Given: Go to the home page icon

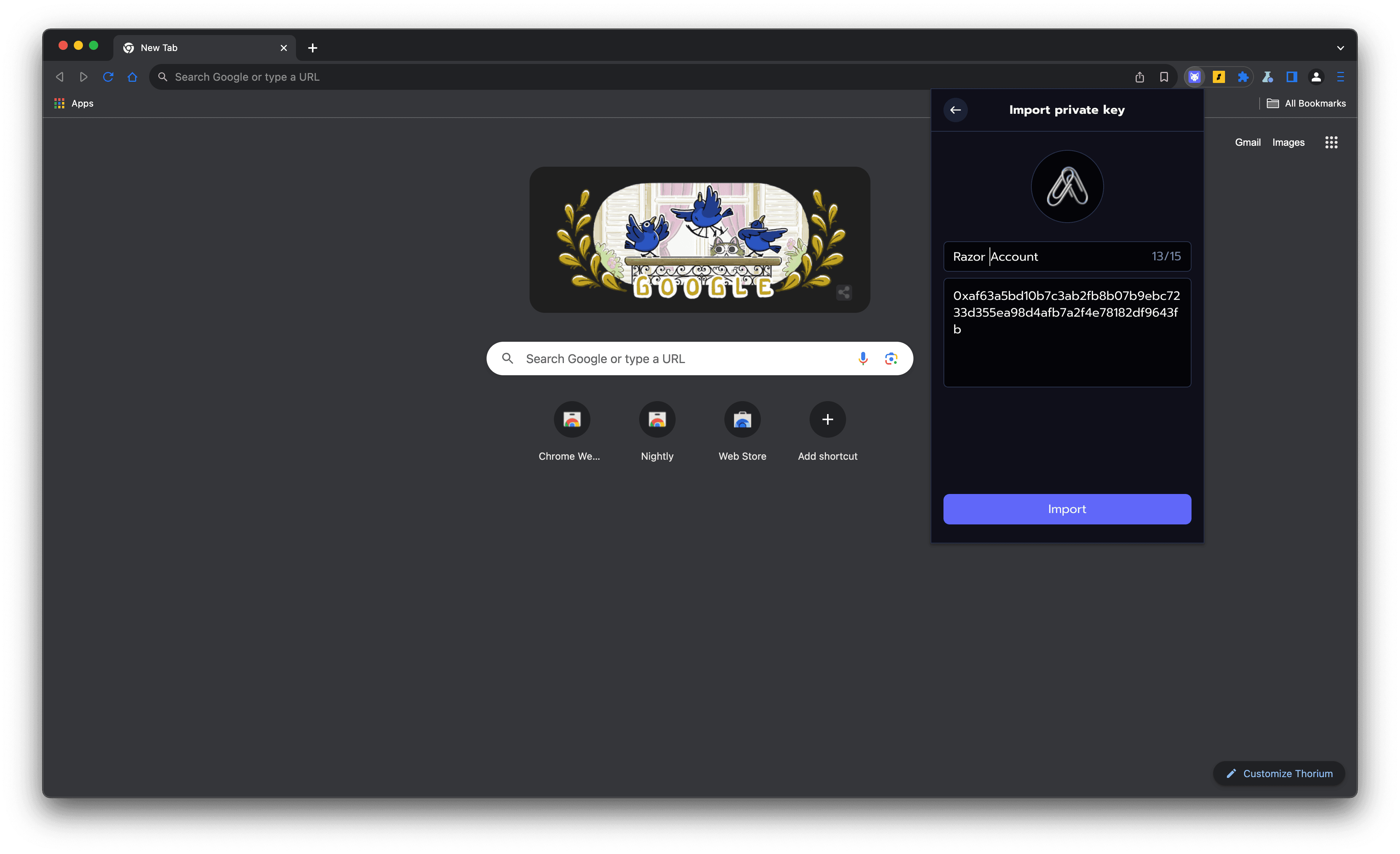Looking at the screenshot, I should [x=132, y=77].
